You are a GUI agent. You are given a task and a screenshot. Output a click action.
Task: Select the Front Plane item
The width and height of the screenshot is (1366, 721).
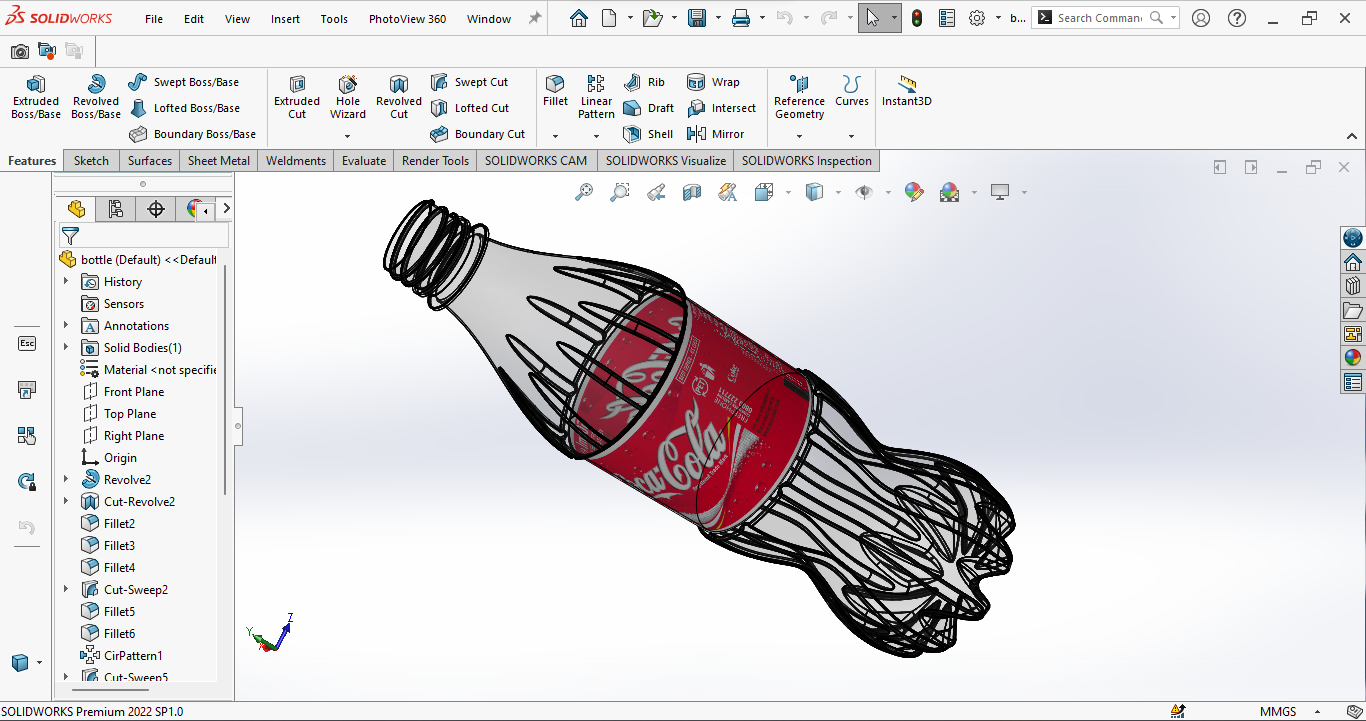tap(134, 392)
